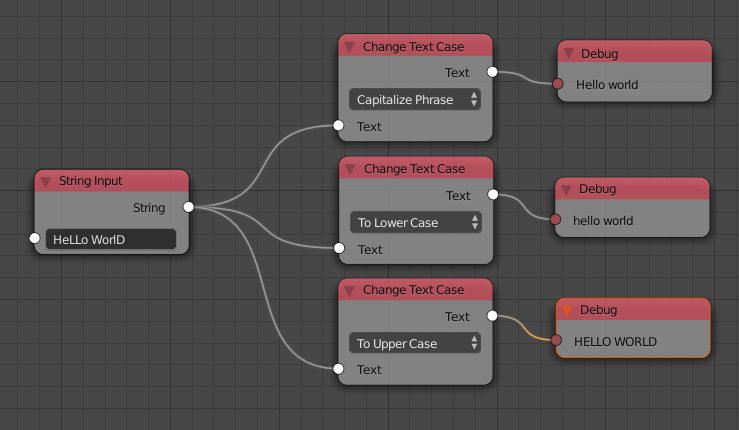Collapse the Capitalize Phrase Change Text Case node
This screenshot has height=430, width=739.
(x=349, y=47)
